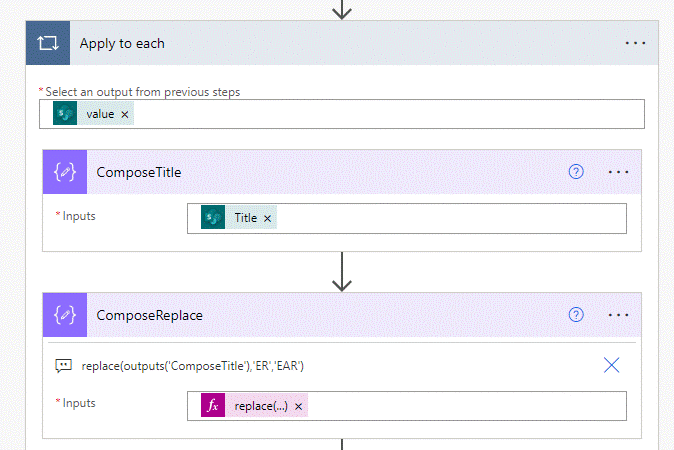Remove the value token from output field
The height and width of the screenshot is (450, 674).
point(125,115)
